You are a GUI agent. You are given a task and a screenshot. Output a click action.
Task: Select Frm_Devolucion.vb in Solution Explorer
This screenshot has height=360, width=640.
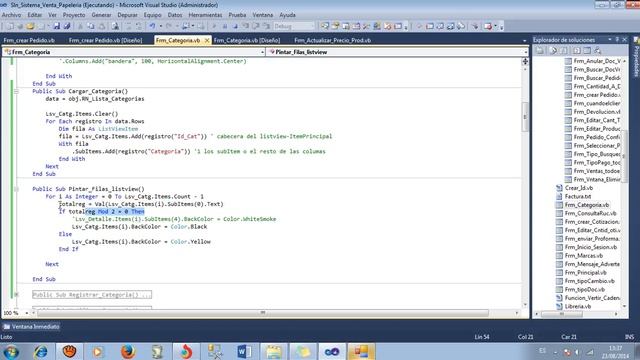(x=597, y=111)
